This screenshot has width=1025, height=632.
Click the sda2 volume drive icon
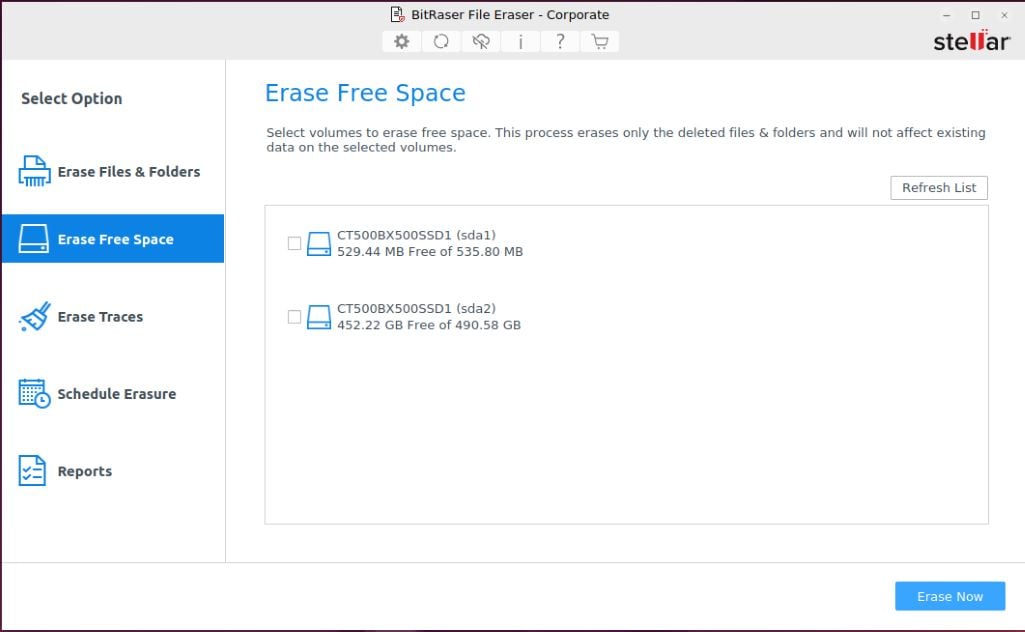[319, 317]
